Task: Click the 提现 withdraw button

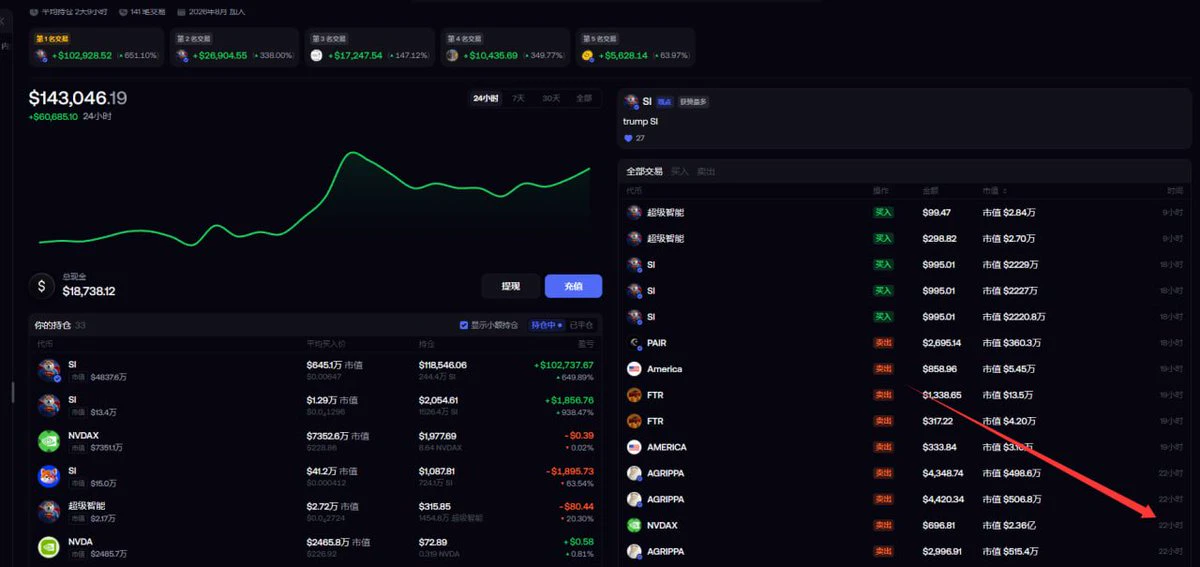Action: pos(510,286)
